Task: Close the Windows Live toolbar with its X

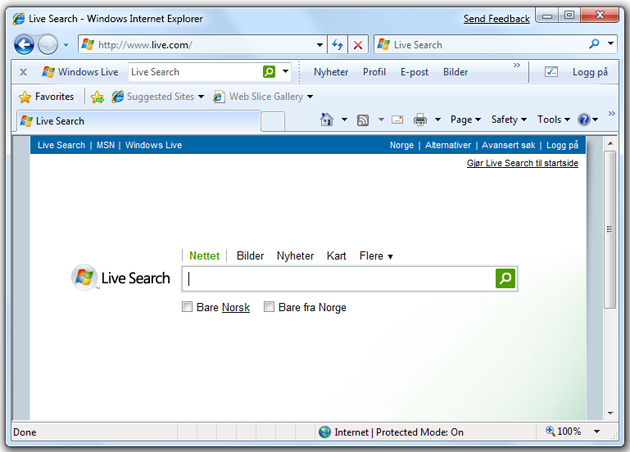Action: click(23, 72)
